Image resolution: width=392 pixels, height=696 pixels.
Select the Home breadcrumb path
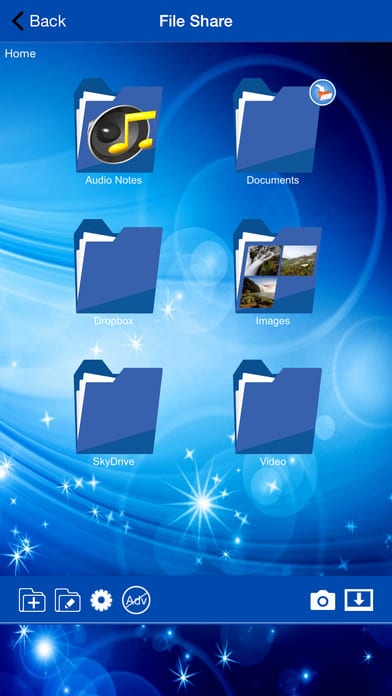tap(20, 54)
